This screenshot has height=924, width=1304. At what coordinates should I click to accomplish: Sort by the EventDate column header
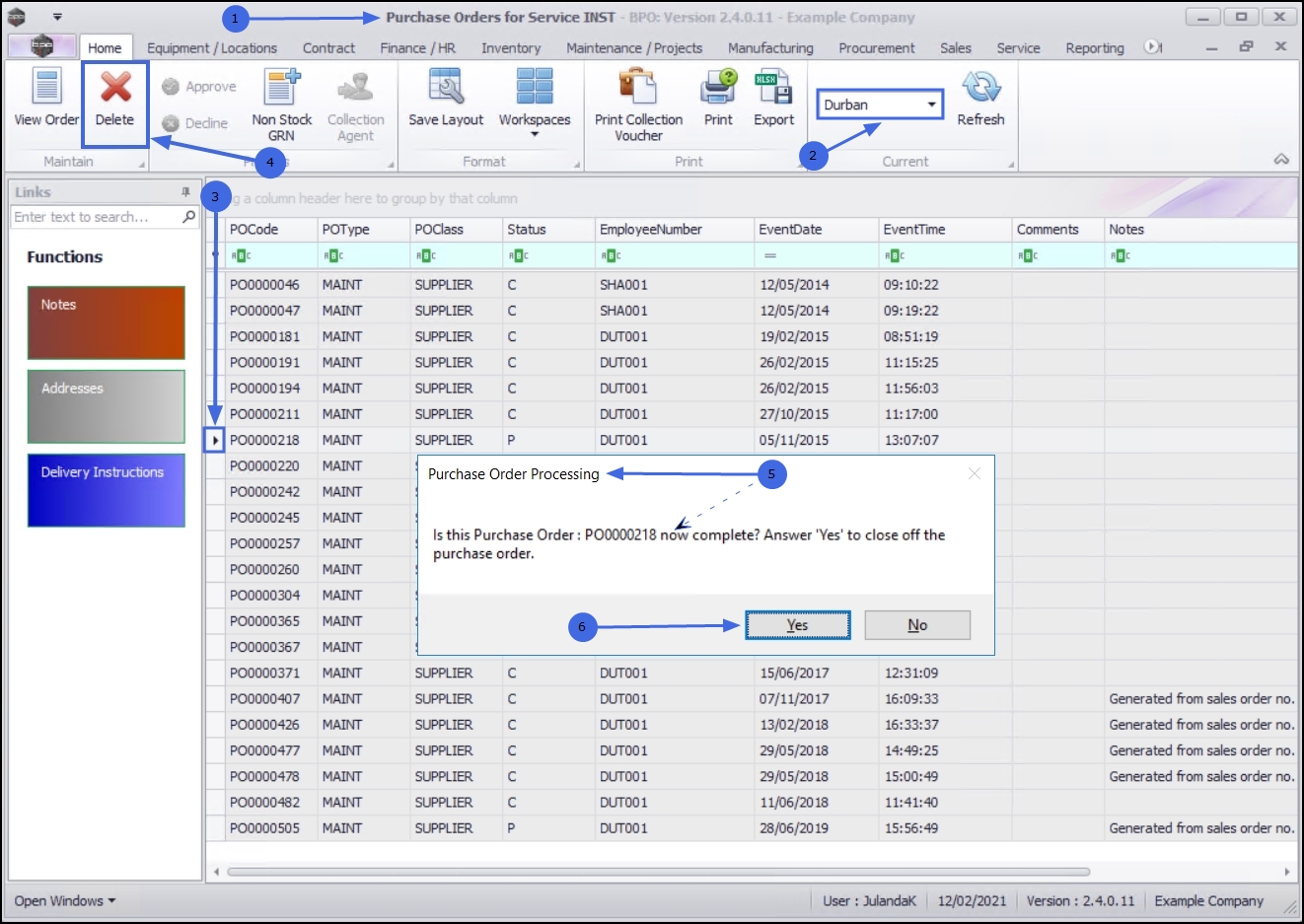pos(818,229)
